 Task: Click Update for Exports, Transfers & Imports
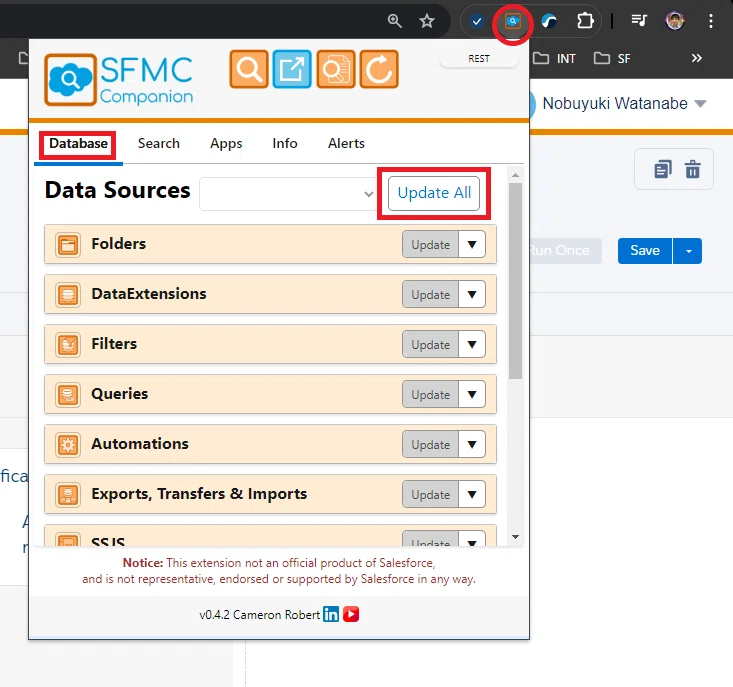click(x=431, y=494)
